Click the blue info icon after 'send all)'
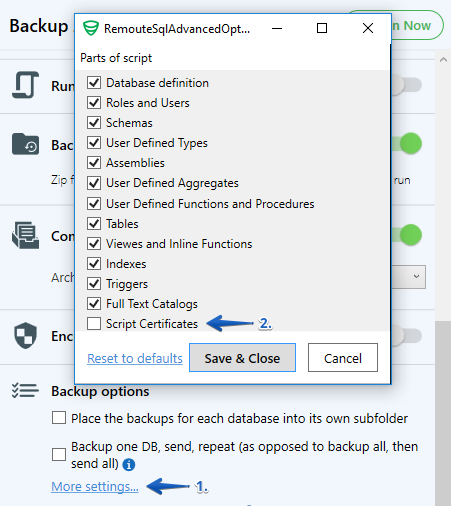Viewport: 451px width, 506px height. click(129, 464)
